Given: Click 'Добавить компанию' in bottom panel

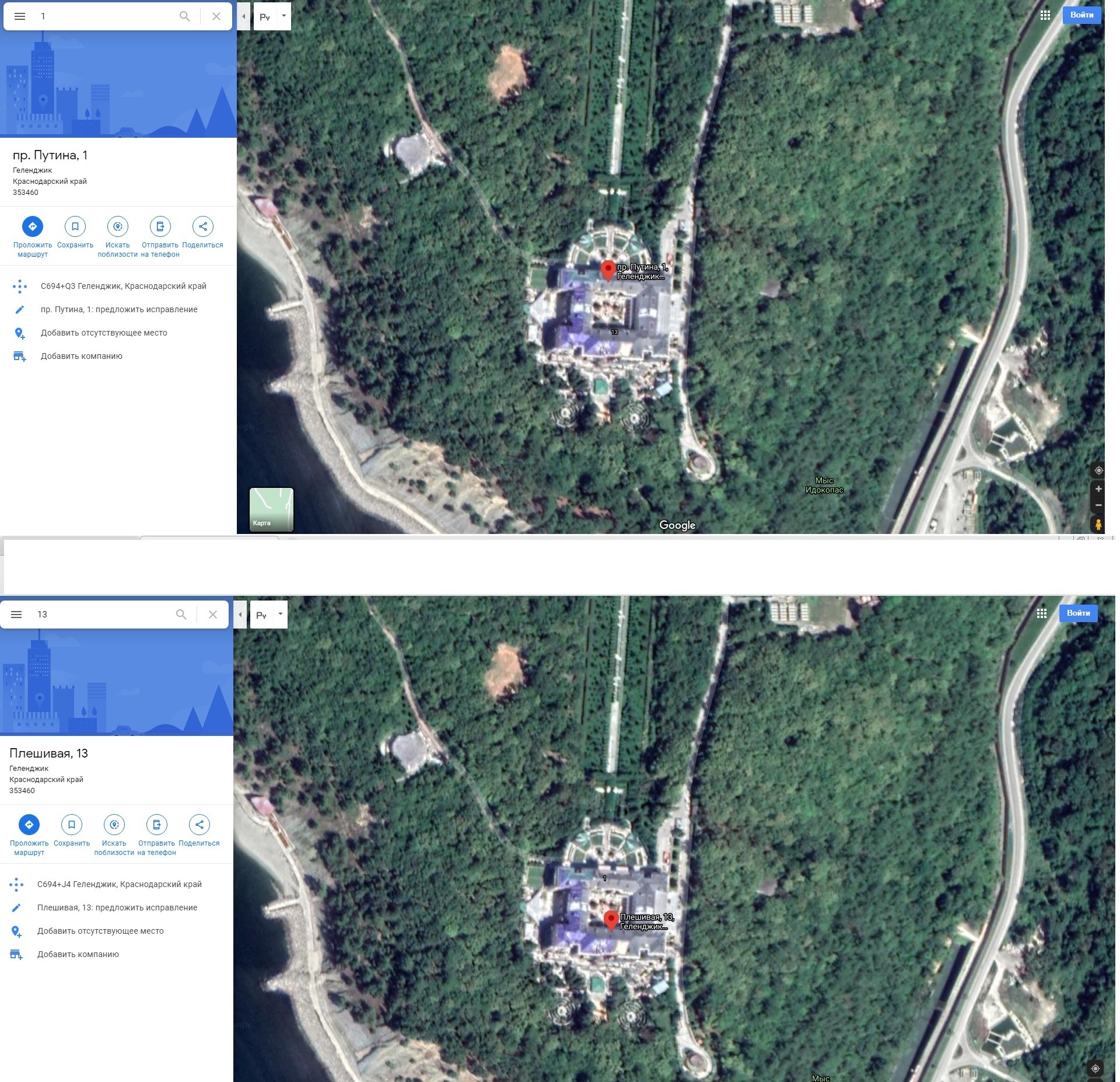Looking at the screenshot, I should [x=78, y=954].
